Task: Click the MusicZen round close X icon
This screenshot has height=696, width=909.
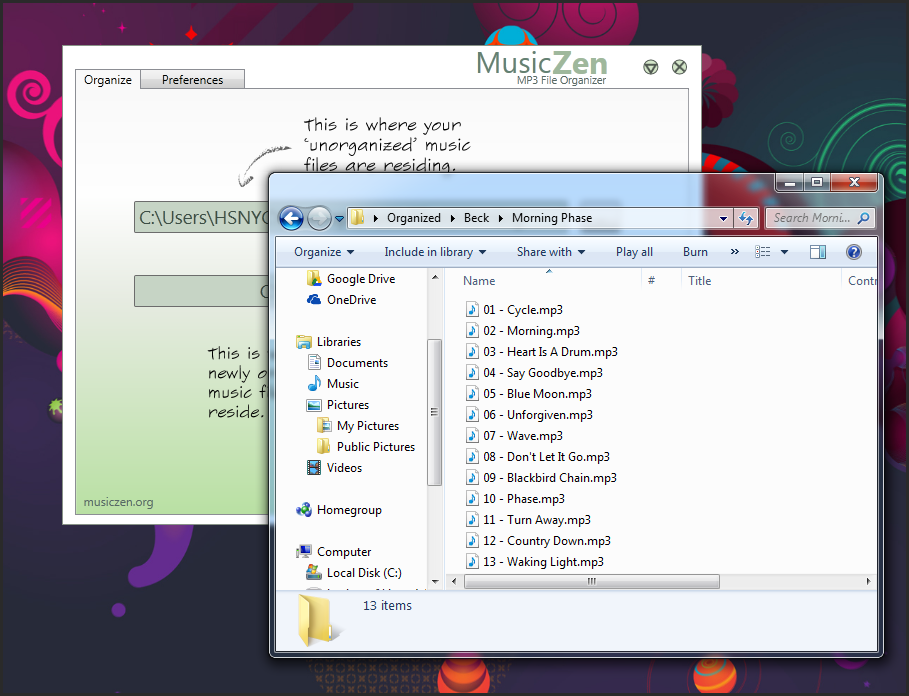Action: [x=679, y=67]
